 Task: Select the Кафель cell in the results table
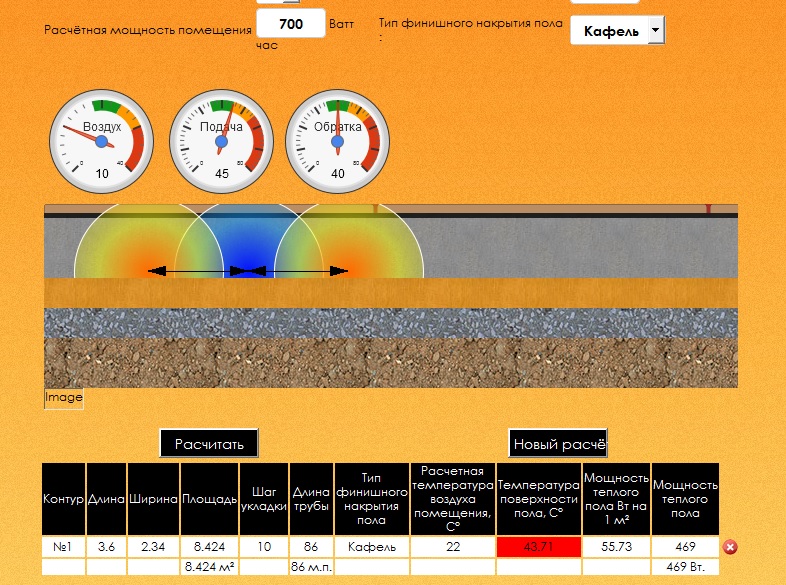coord(372,547)
